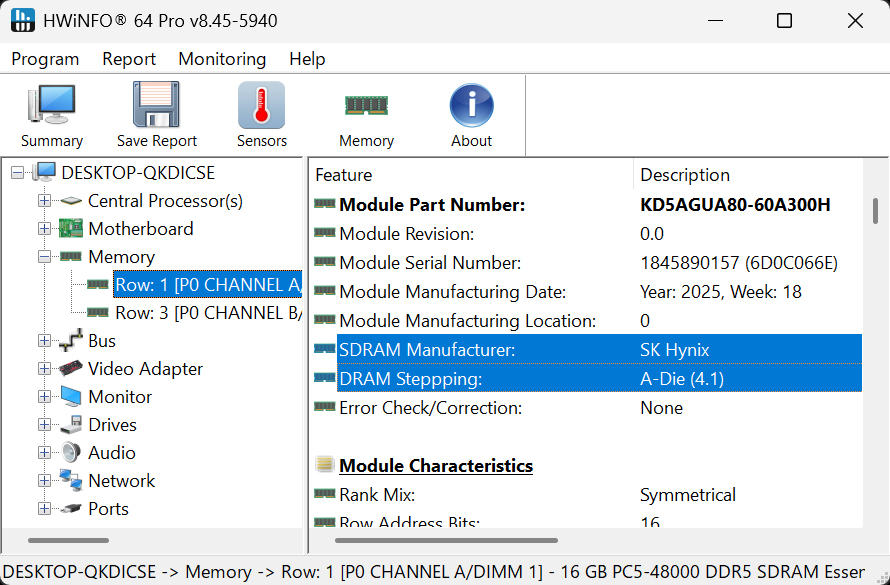Open the Program menu
This screenshot has height=585, width=890.
click(45, 59)
